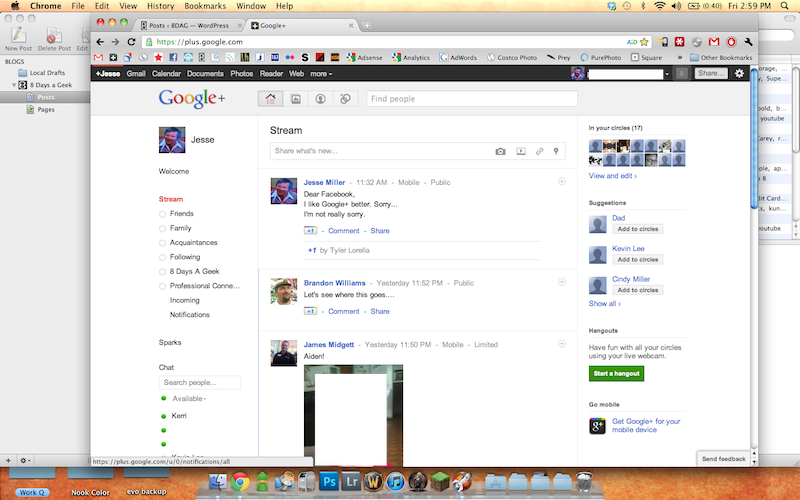The height and width of the screenshot is (500, 800).
Task: Open the Bookmarks menu in menu bar
Action: 205,6
